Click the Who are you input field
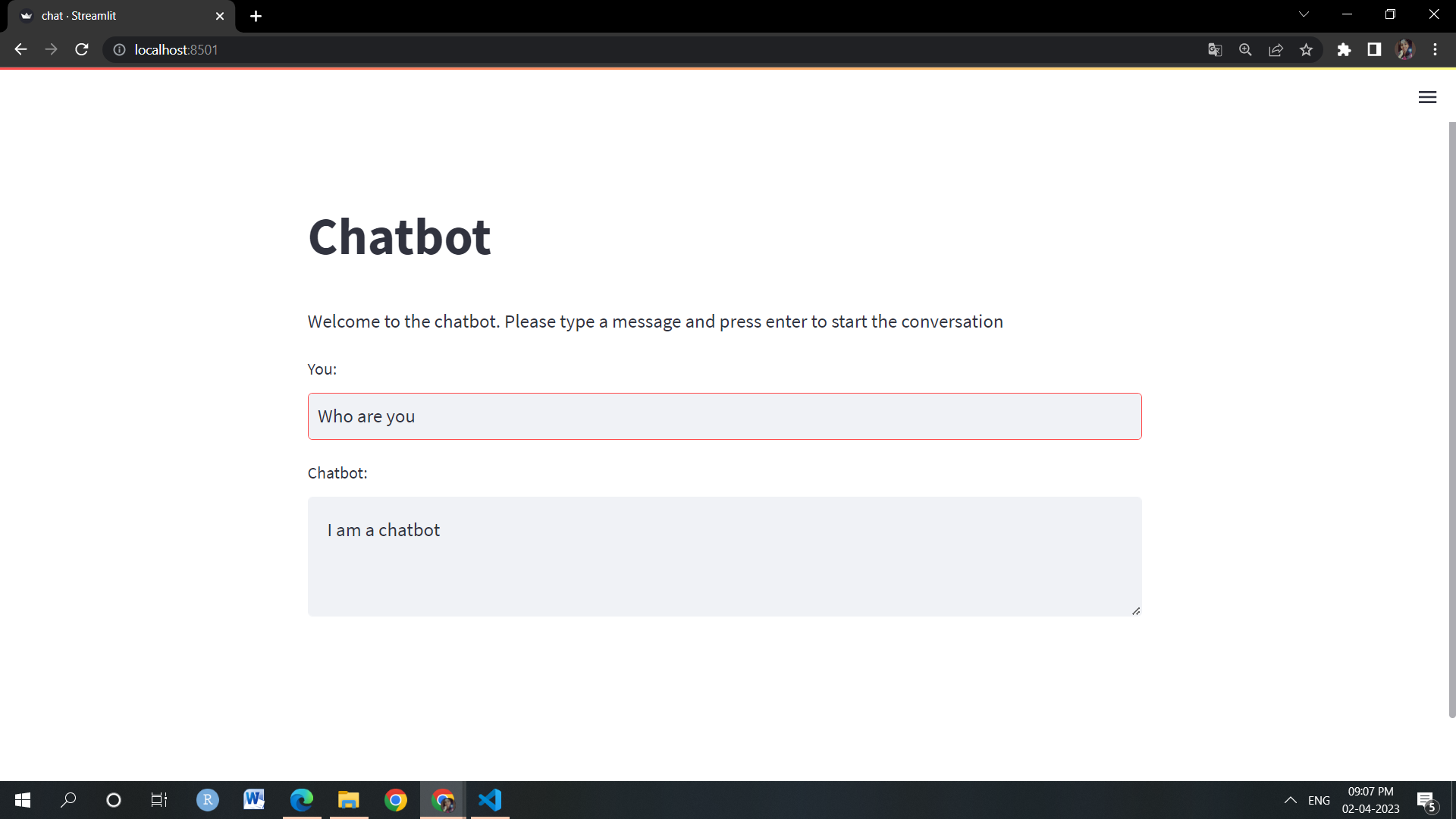 724,416
